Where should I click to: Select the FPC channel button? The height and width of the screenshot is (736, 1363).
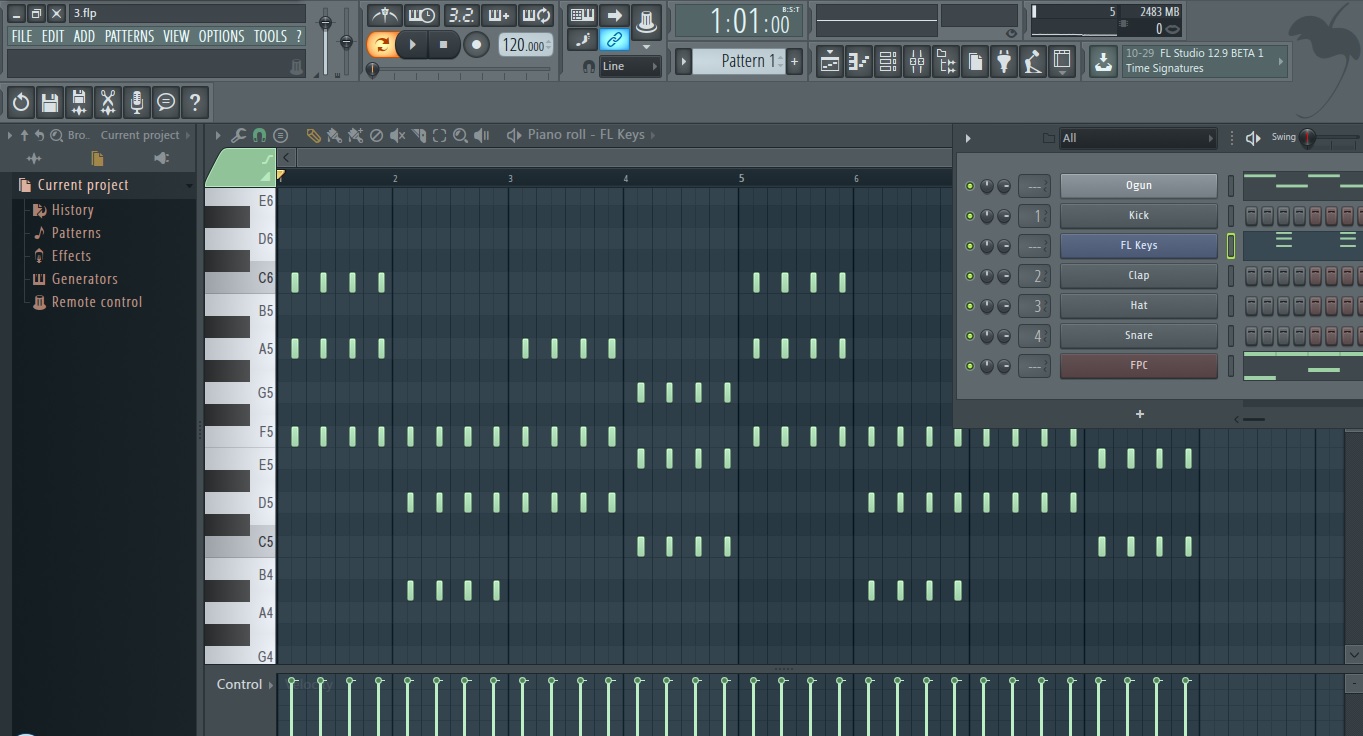(x=1138, y=366)
